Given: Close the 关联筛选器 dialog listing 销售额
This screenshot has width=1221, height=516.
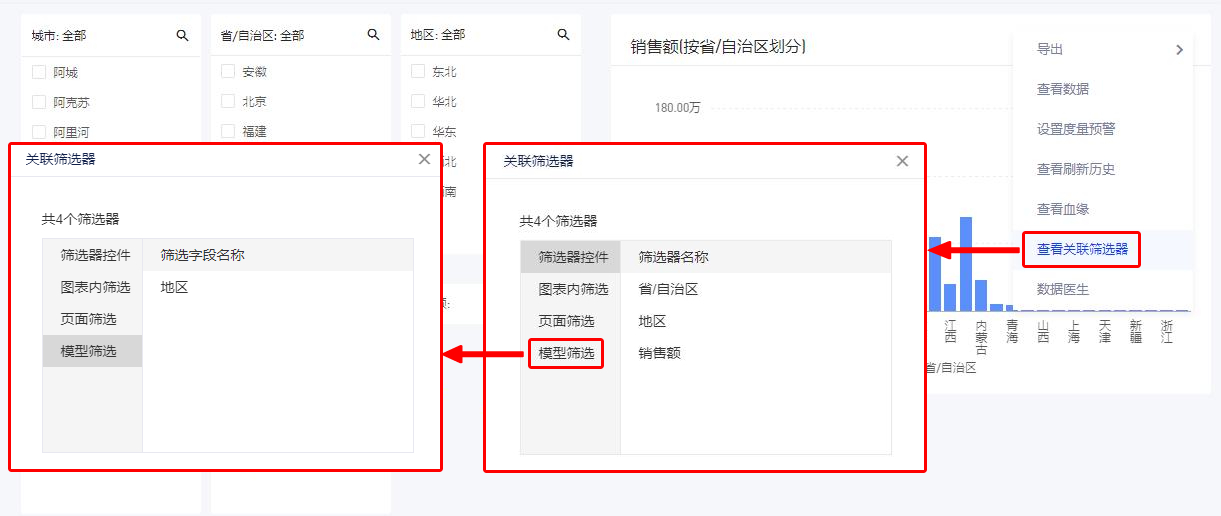Looking at the screenshot, I should [x=902, y=161].
